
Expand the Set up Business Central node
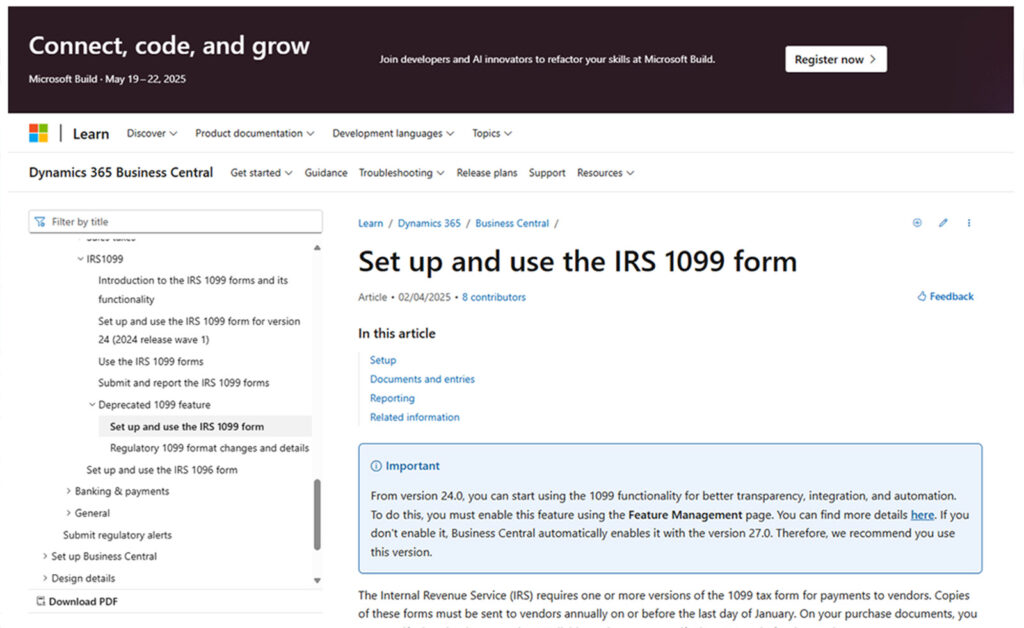[x=45, y=556]
